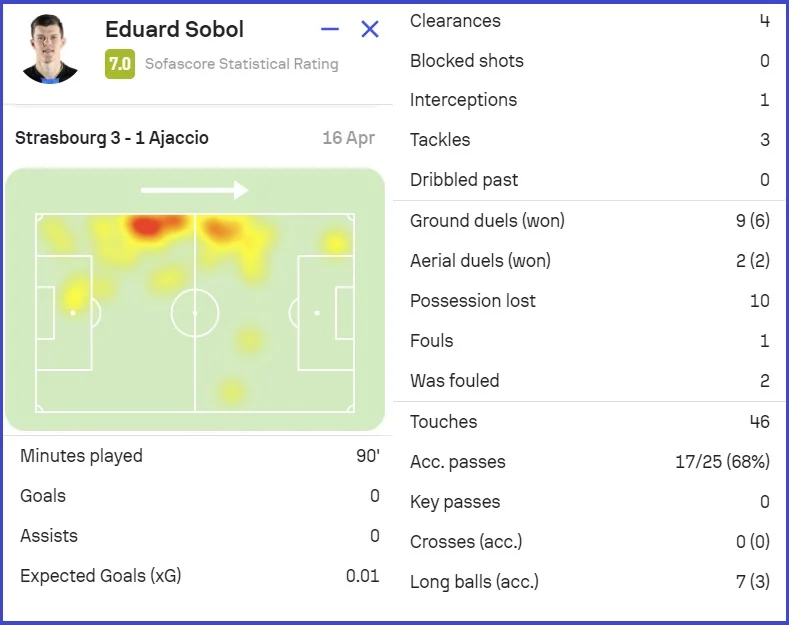The height and width of the screenshot is (625, 789).
Task: Click the green 7.0 rating badge
Action: 120,64
